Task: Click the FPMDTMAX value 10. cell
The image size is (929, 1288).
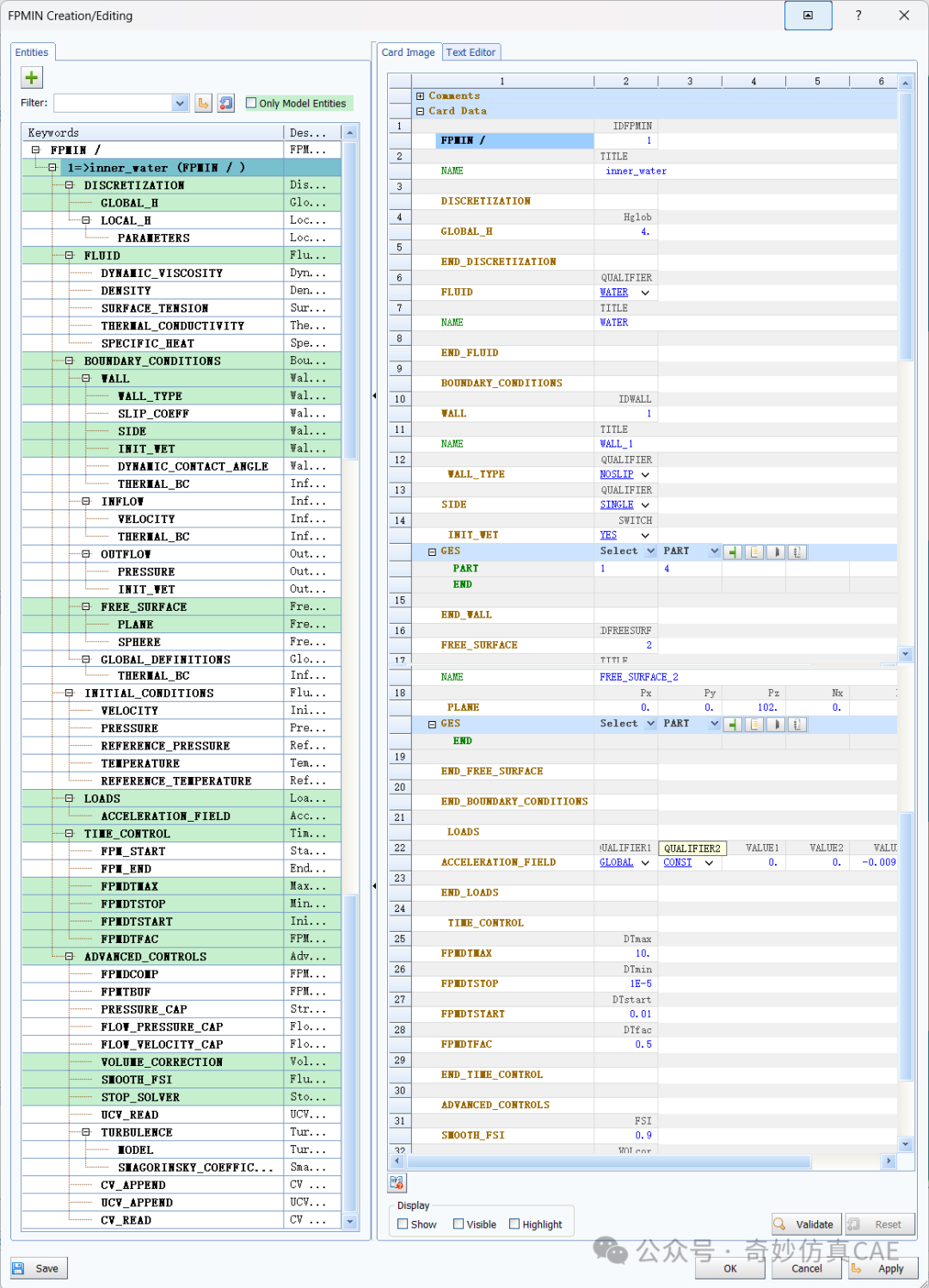Action: [x=626, y=953]
